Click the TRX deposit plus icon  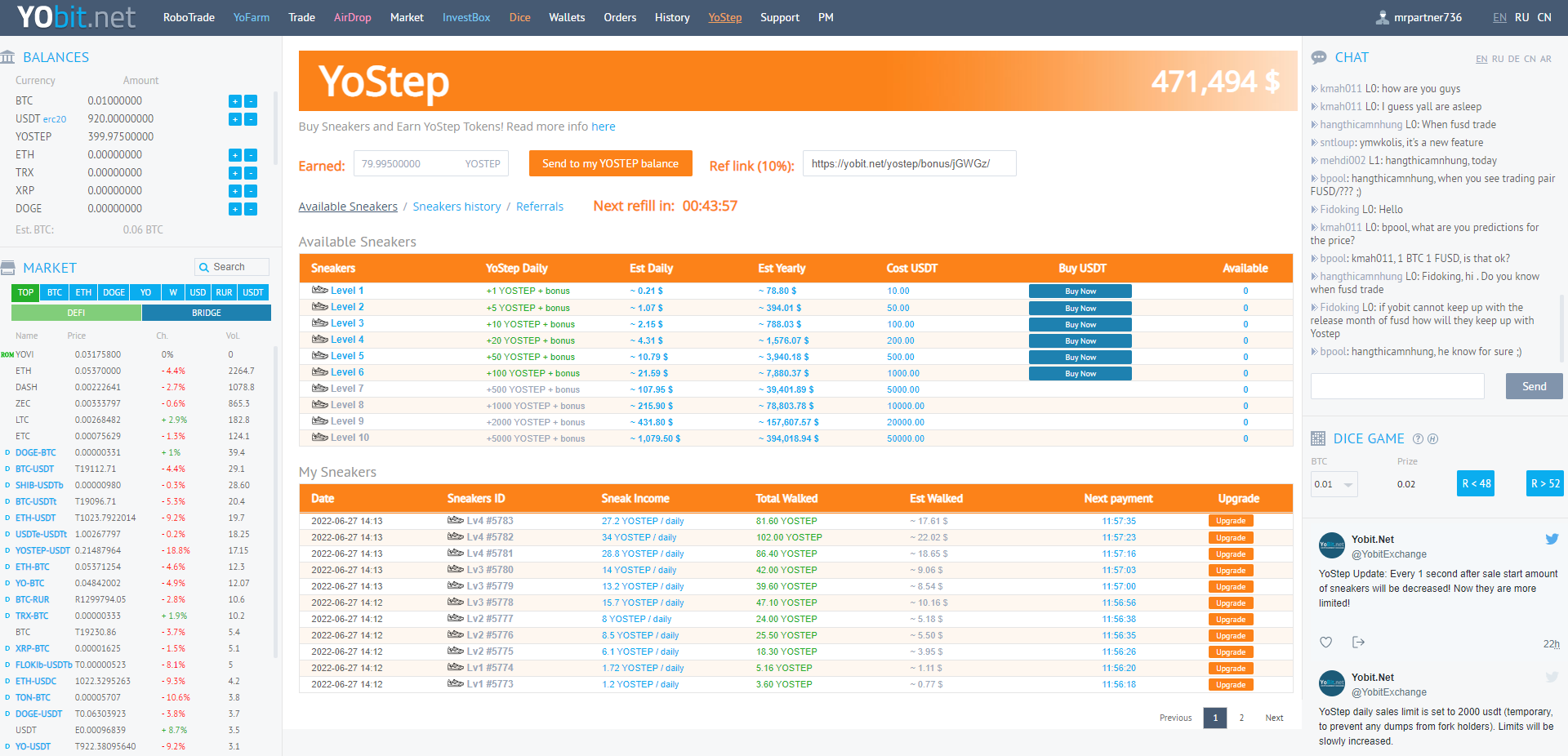235,173
